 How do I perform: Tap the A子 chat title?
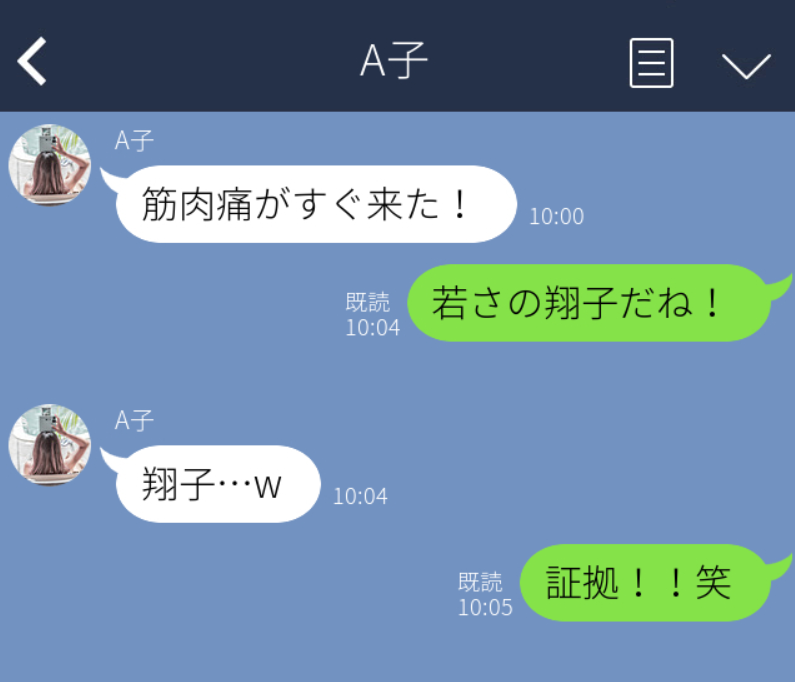pyautogui.click(x=394, y=60)
